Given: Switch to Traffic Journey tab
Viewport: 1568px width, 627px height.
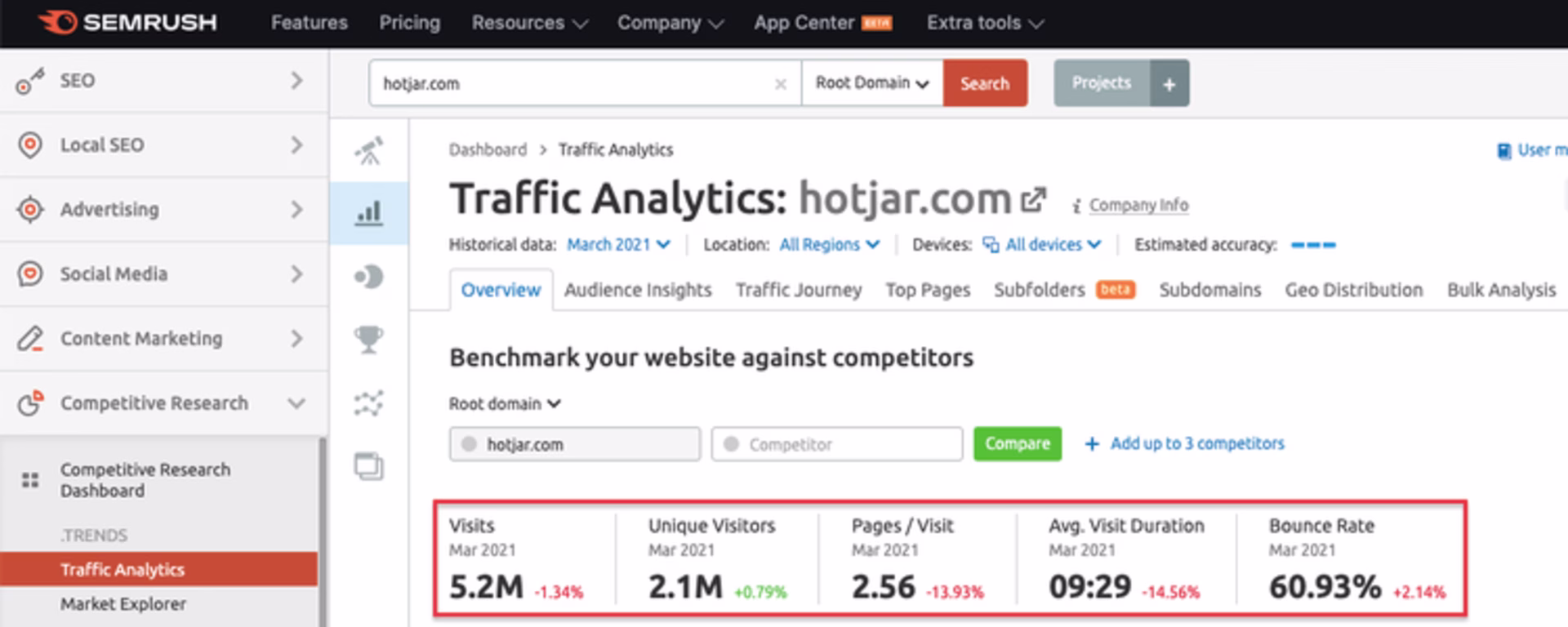Looking at the screenshot, I should coord(799,291).
